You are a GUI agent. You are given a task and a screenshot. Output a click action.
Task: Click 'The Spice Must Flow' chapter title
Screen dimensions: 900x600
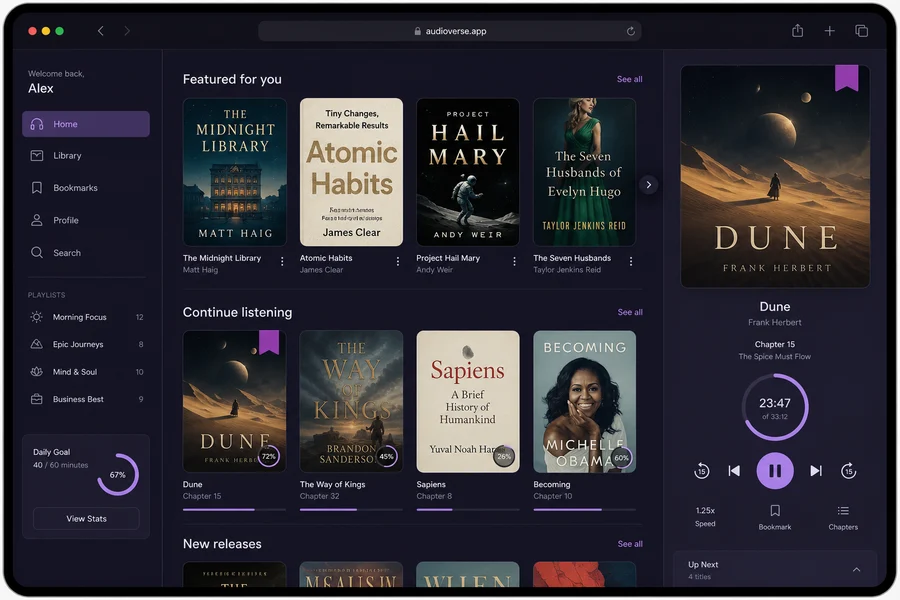click(x=775, y=357)
